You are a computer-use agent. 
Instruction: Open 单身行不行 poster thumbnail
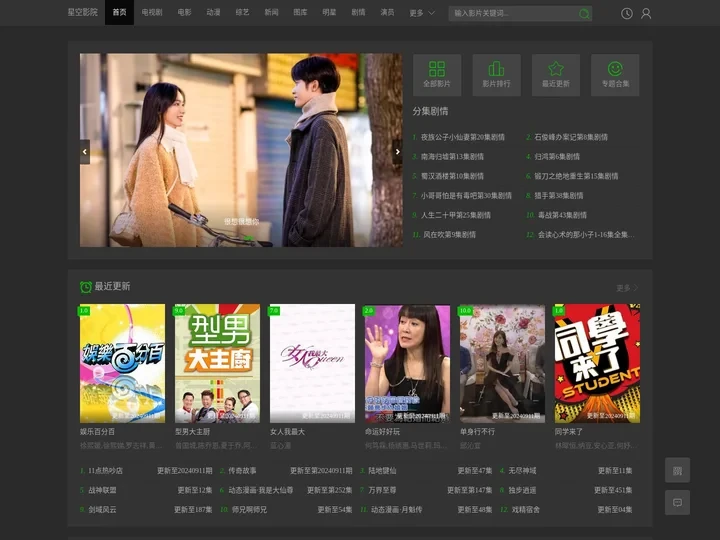coord(502,363)
